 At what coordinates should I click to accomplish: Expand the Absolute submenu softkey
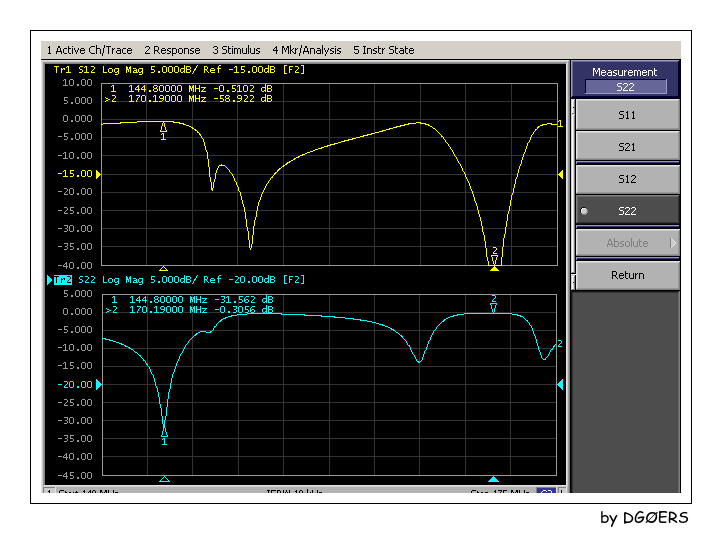pyautogui.click(x=627, y=243)
